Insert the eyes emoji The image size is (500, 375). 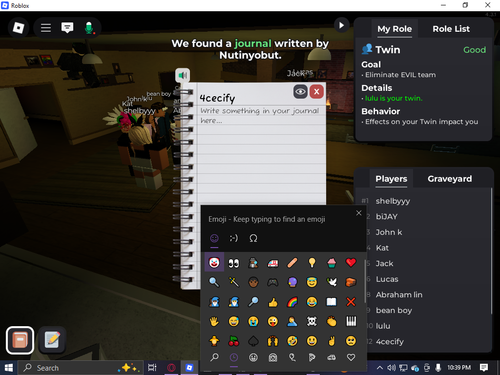pyautogui.click(x=234, y=263)
